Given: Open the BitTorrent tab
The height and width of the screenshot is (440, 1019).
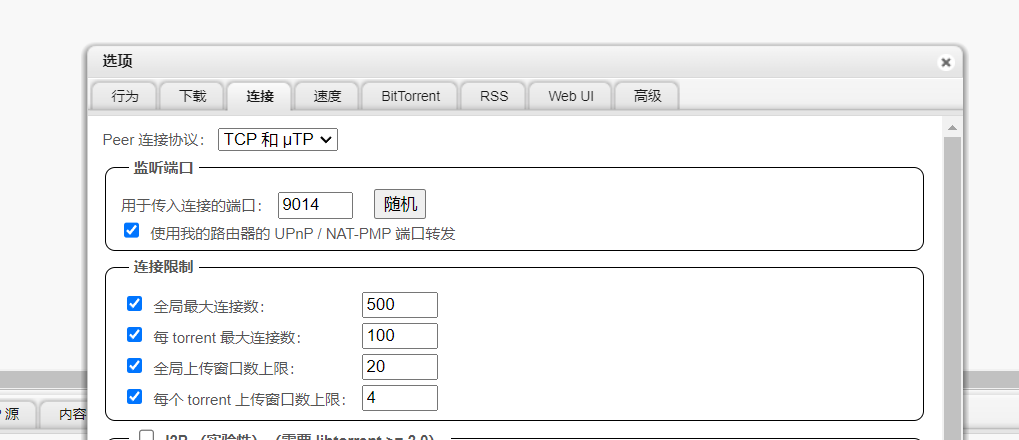Looking at the screenshot, I should 410,96.
